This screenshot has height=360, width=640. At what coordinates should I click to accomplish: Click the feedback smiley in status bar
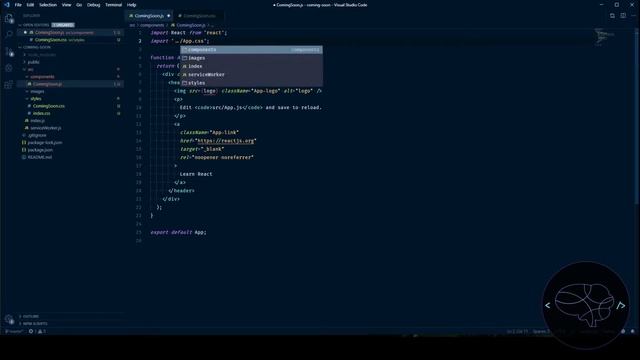pos(623,331)
